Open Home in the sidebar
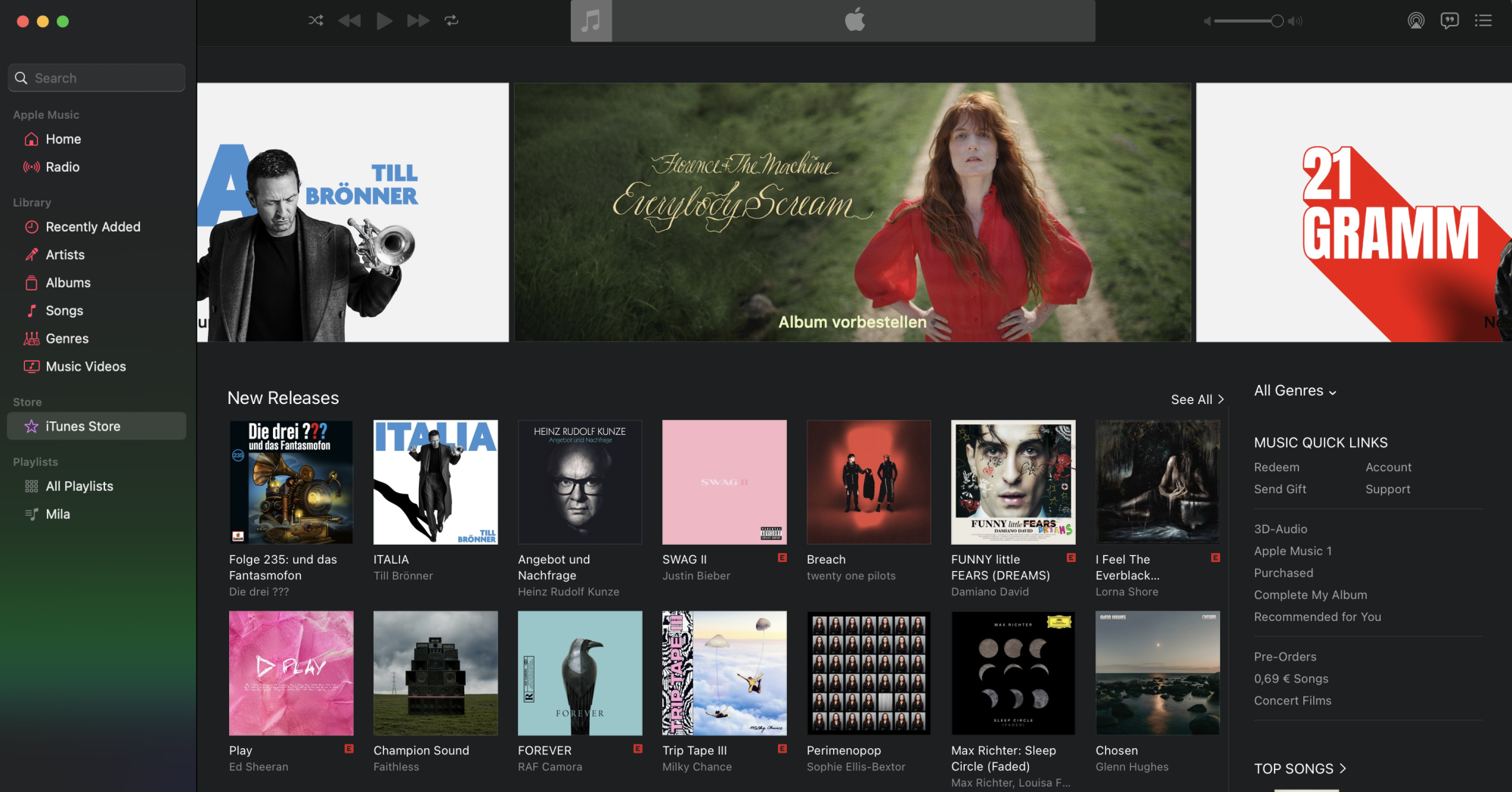 tap(97, 139)
